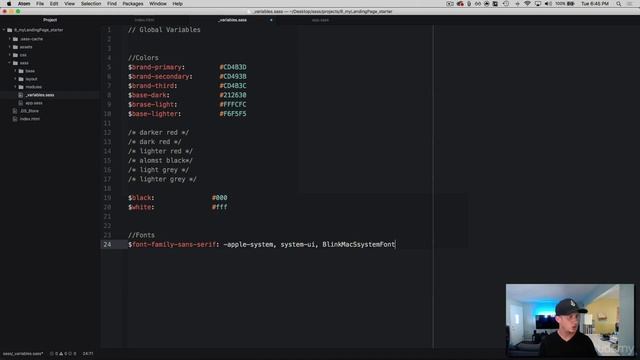Click the AirPlay display icon
Image resolution: width=640 pixels, height=360 pixels.
pyautogui.click(x=538, y=4)
